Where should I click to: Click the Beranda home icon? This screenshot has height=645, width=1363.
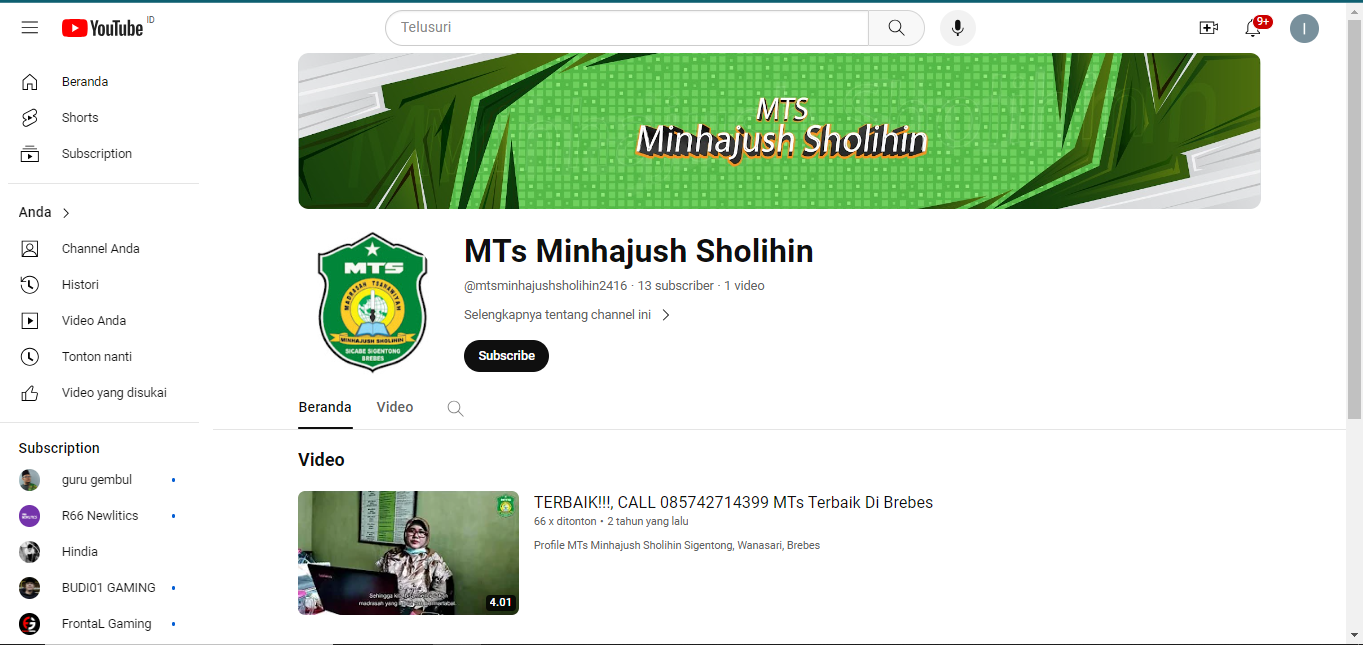[x=30, y=82]
